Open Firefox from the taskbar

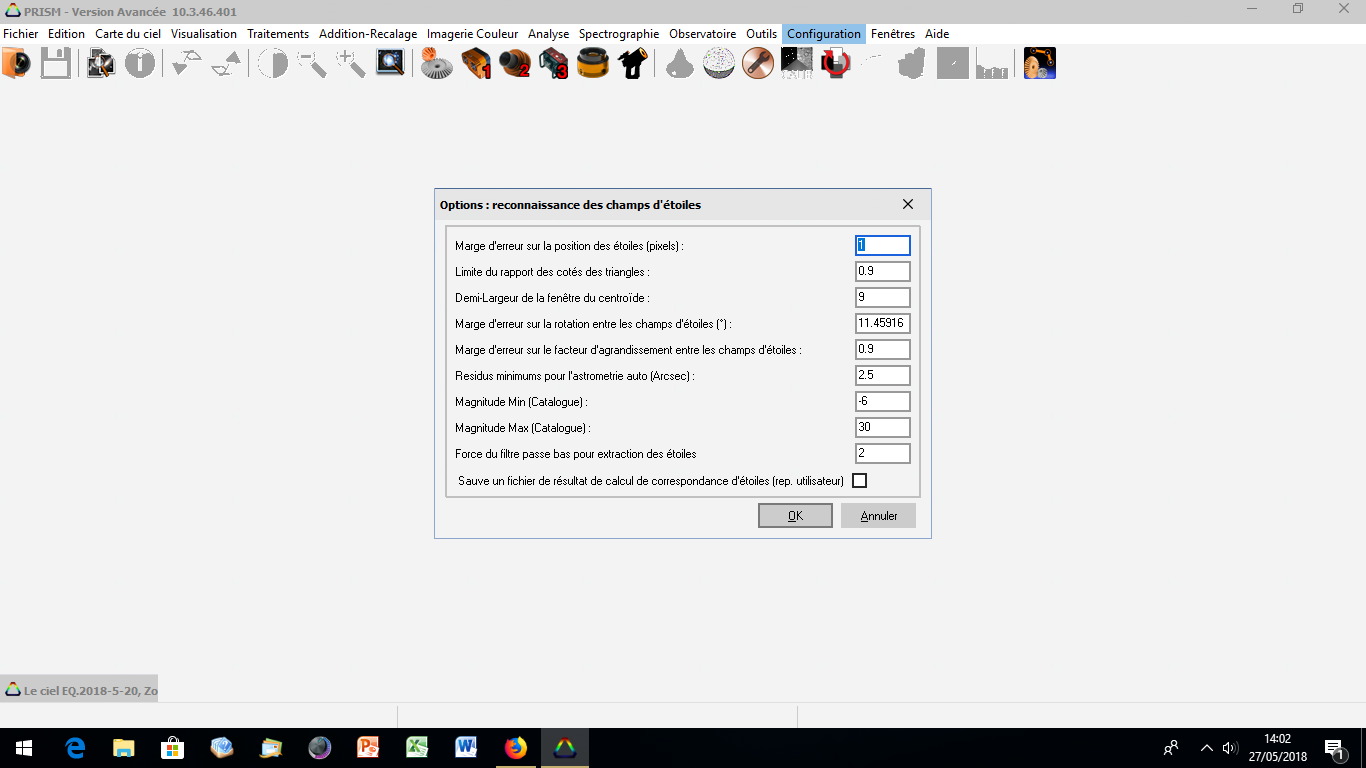pyautogui.click(x=516, y=748)
